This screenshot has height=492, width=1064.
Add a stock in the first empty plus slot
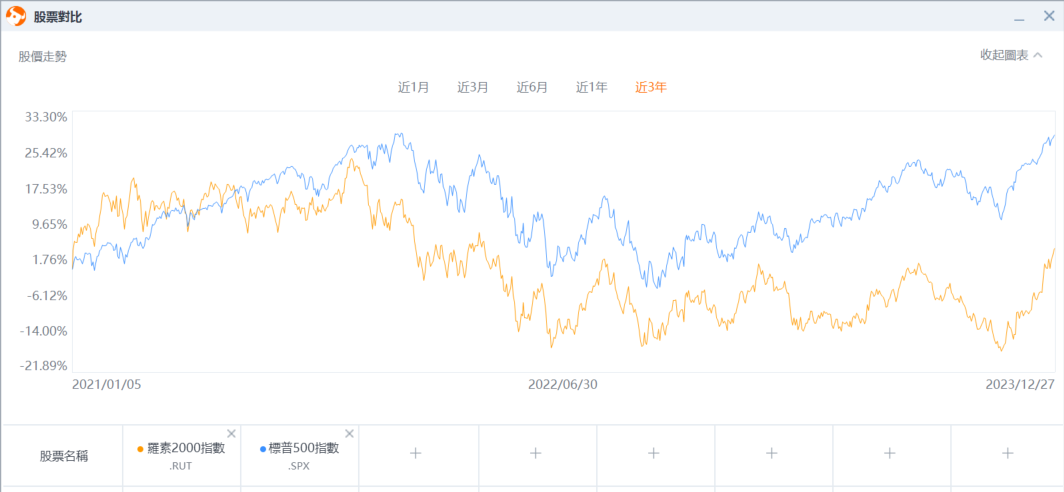pyautogui.click(x=417, y=453)
